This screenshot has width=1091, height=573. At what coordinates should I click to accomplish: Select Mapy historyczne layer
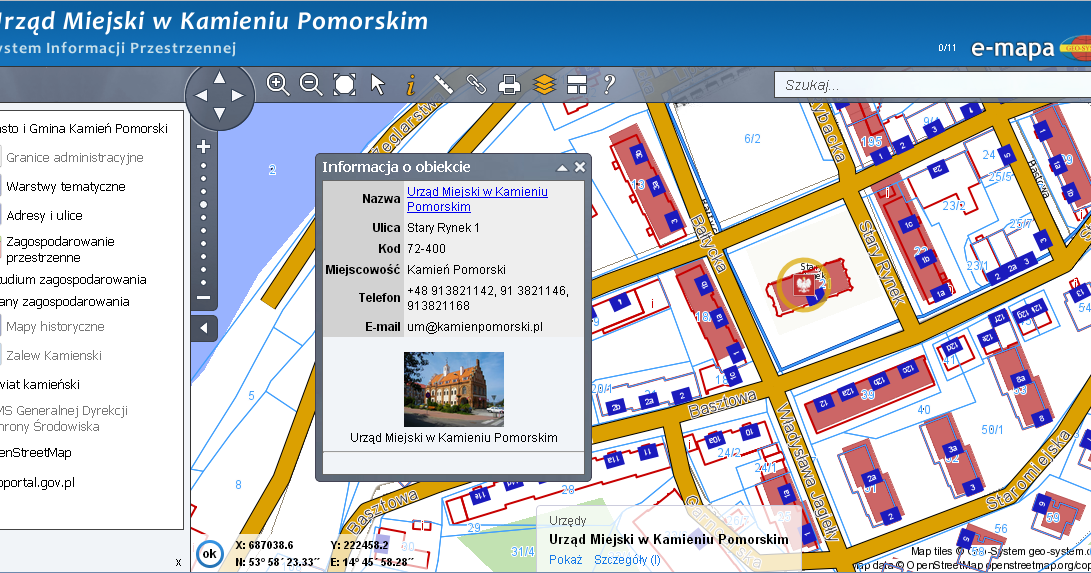55,326
